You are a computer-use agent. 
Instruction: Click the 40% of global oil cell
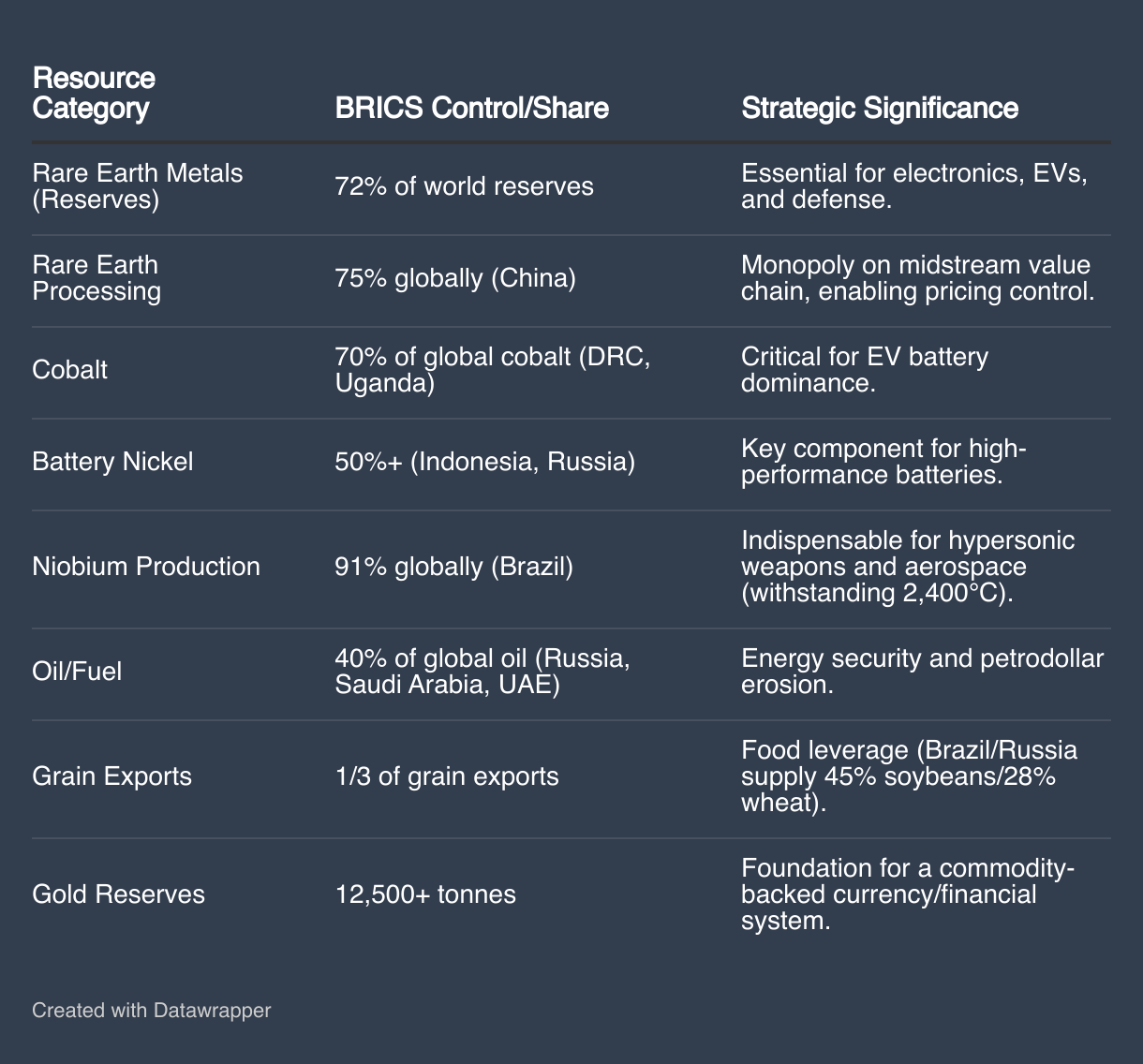[482, 672]
